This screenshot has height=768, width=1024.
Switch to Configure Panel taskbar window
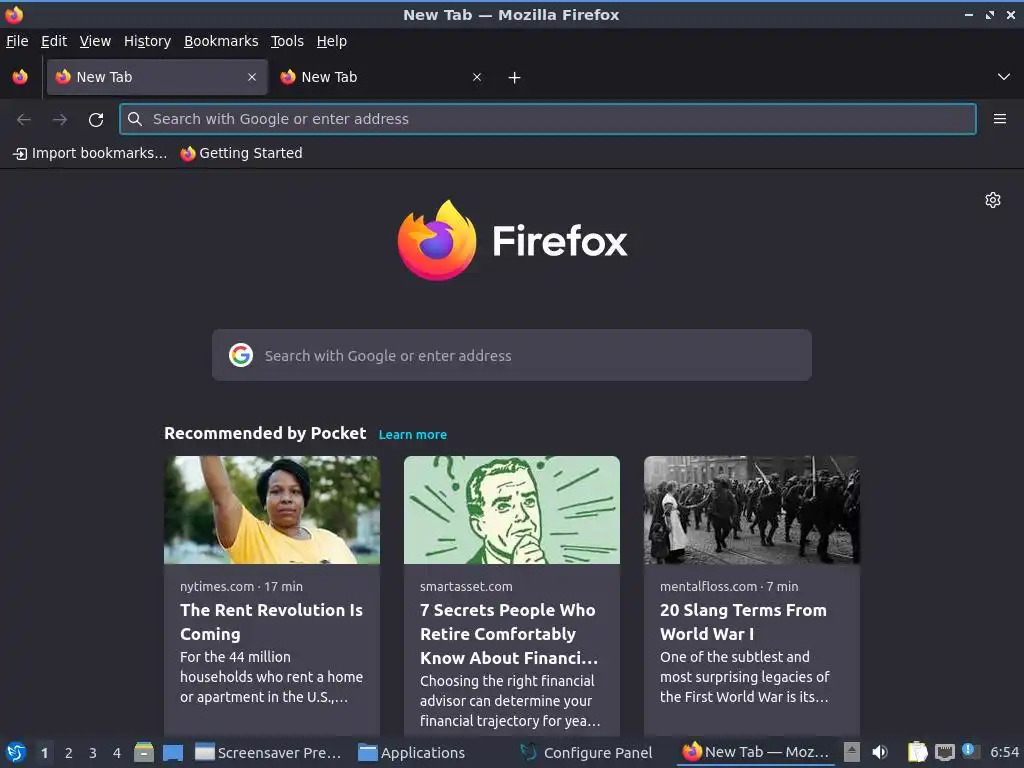(x=586, y=753)
